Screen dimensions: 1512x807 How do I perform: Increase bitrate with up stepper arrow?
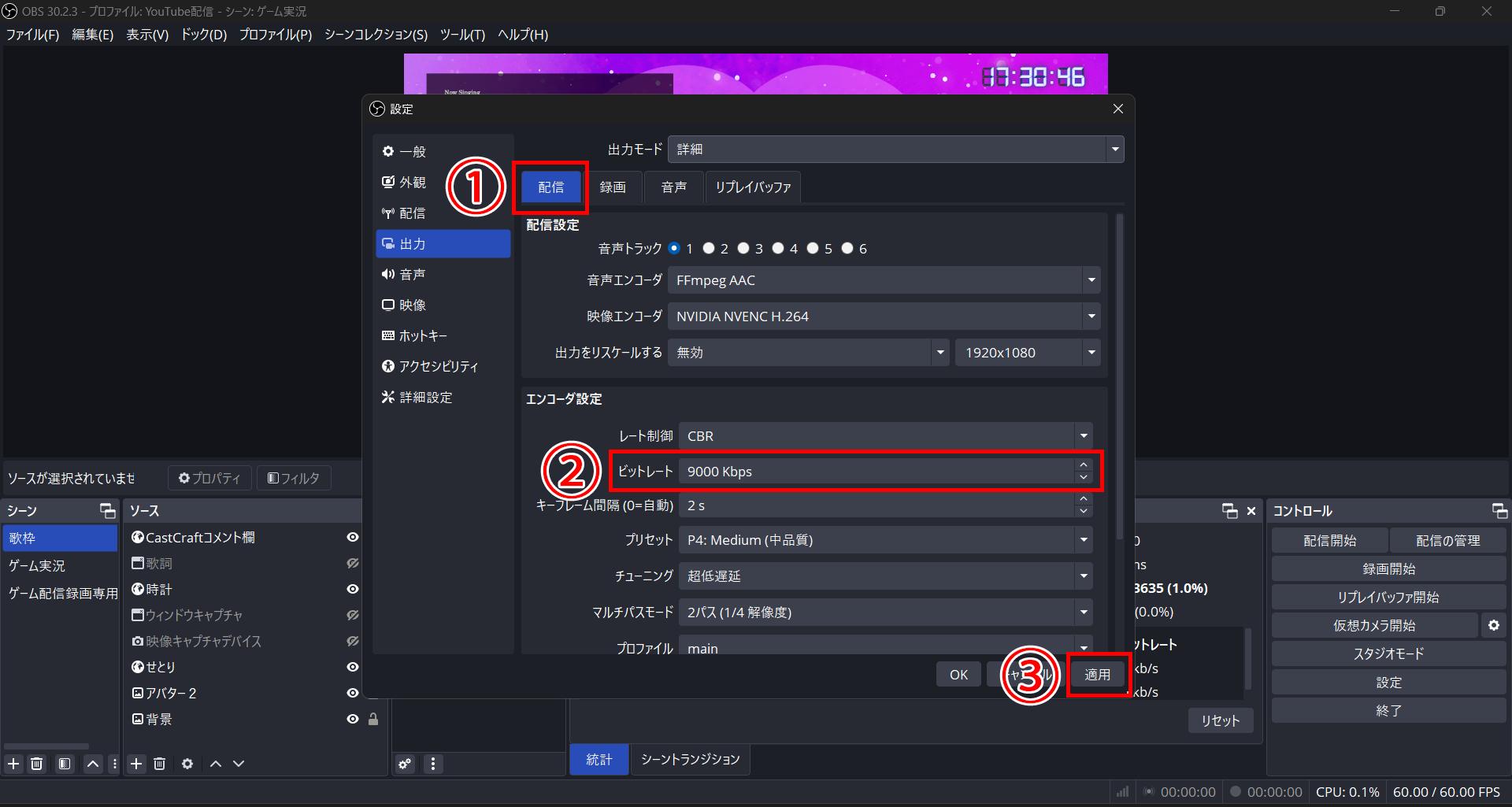click(x=1084, y=465)
